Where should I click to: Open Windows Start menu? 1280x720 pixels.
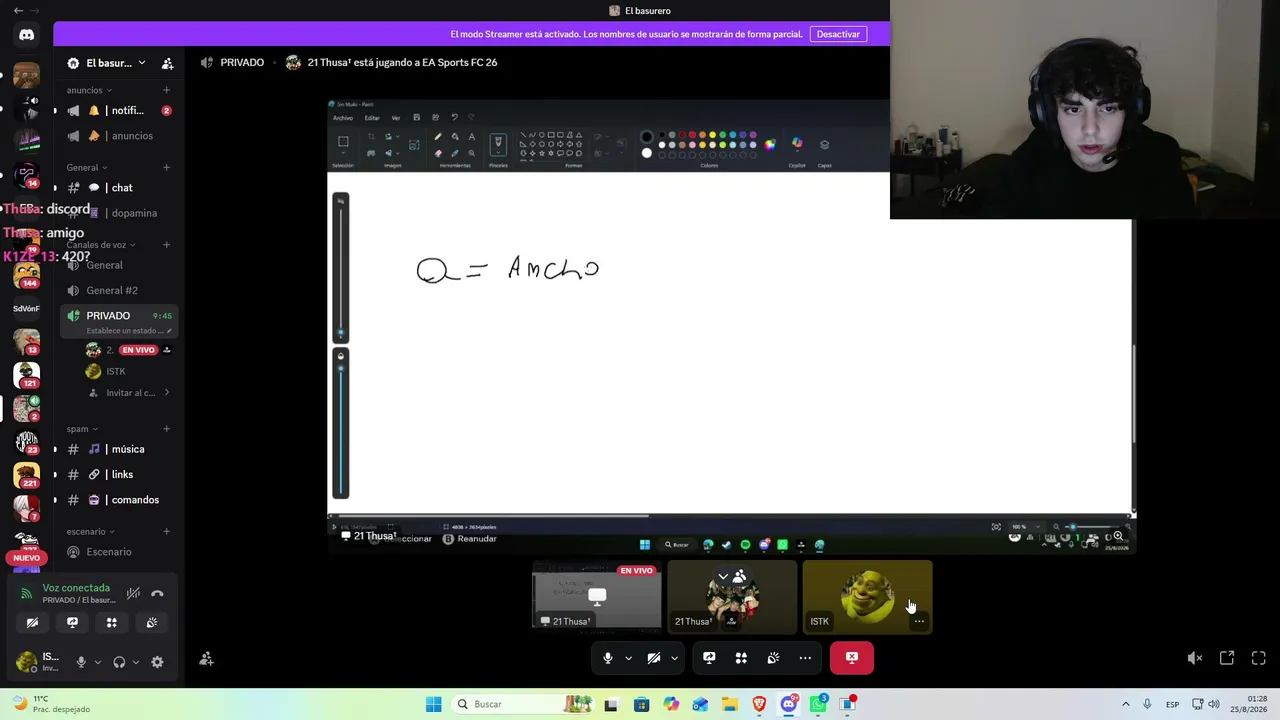point(433,704)
